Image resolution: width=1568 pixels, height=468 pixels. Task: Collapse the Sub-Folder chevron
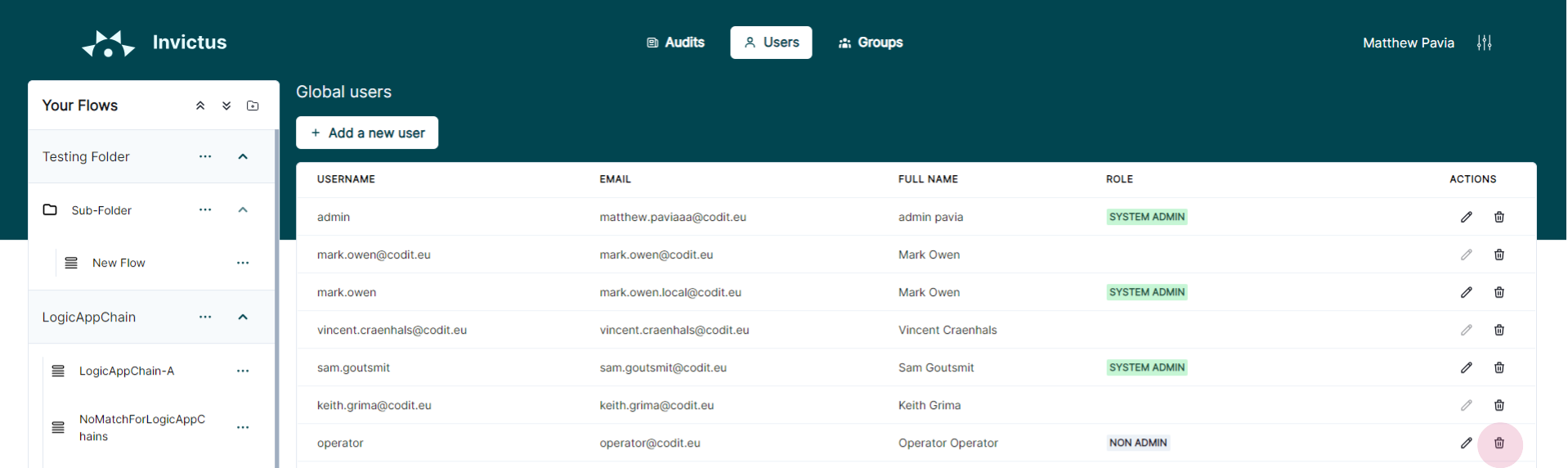(243, 209)
